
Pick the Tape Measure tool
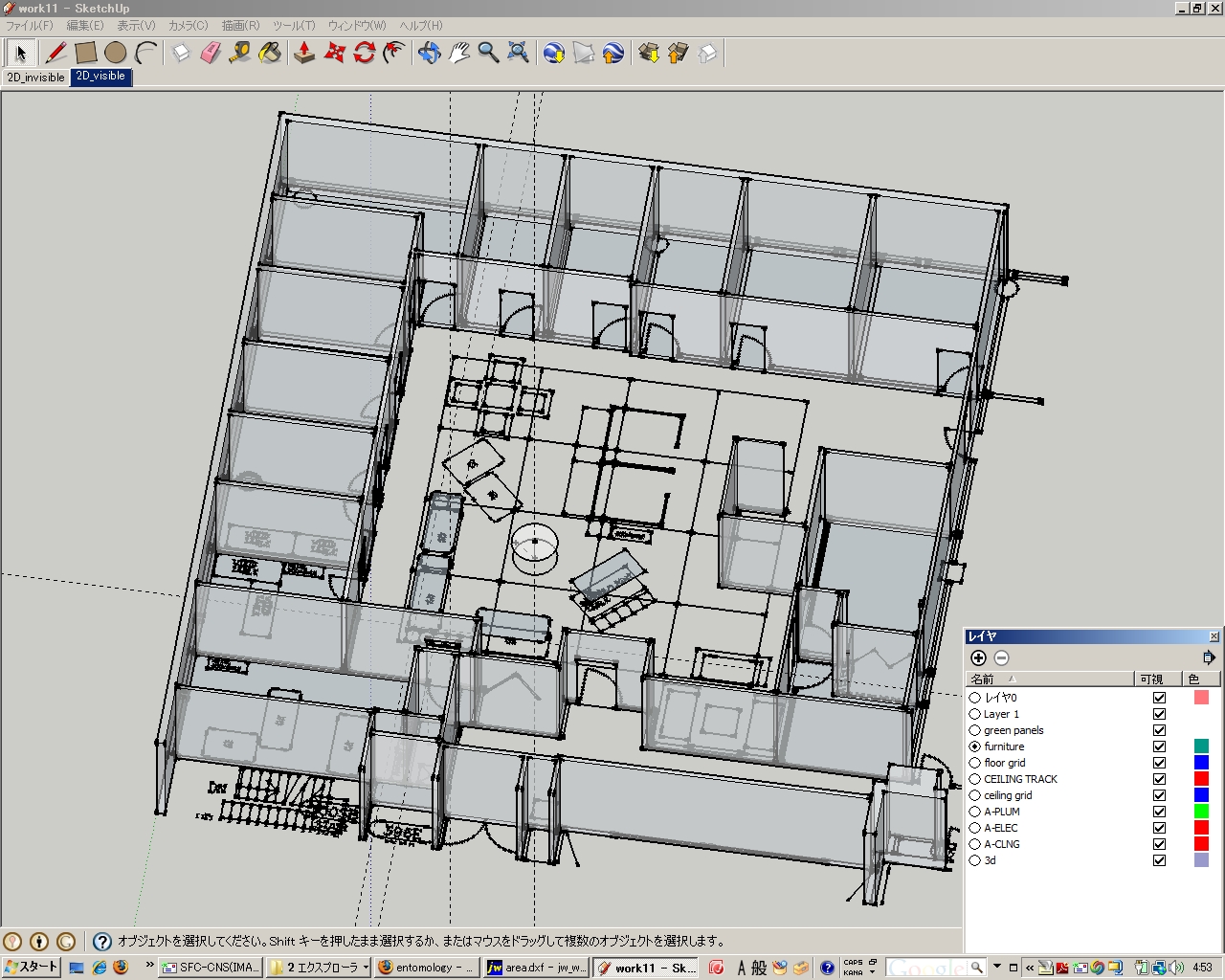coord(240,53)
